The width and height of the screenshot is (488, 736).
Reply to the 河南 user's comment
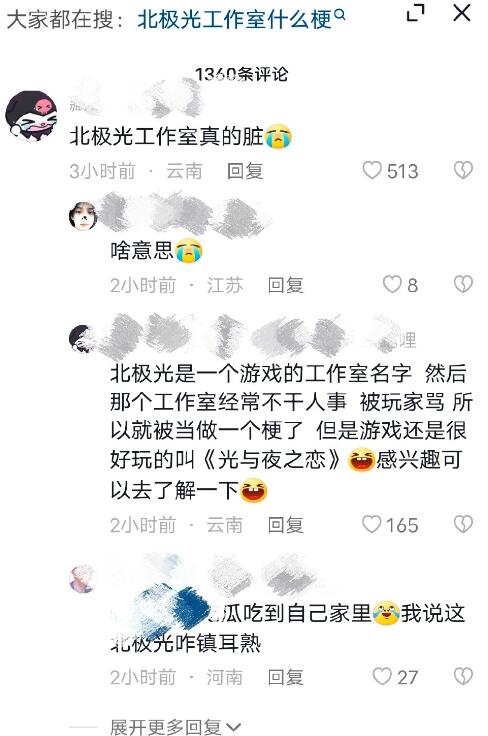285,677
